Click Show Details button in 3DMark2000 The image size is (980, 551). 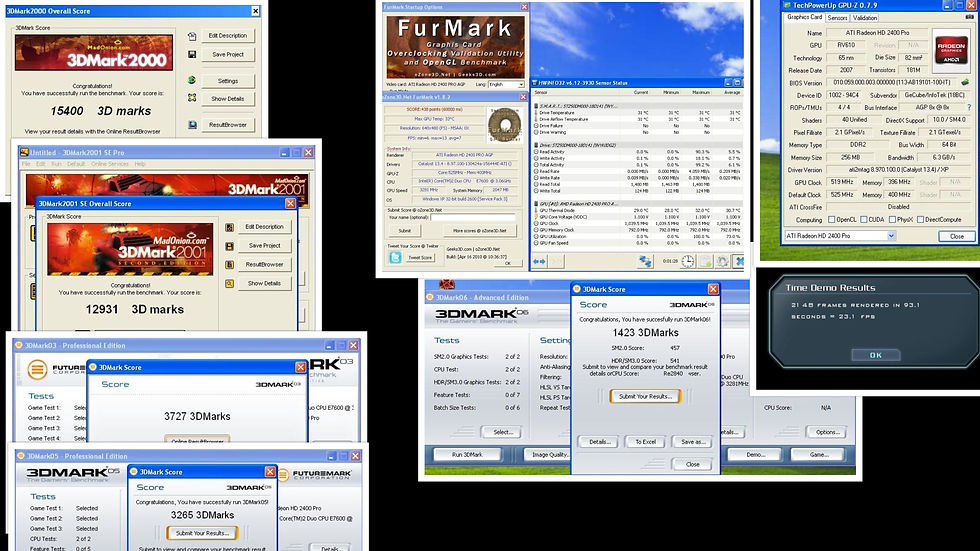click(x=228, y=99)
